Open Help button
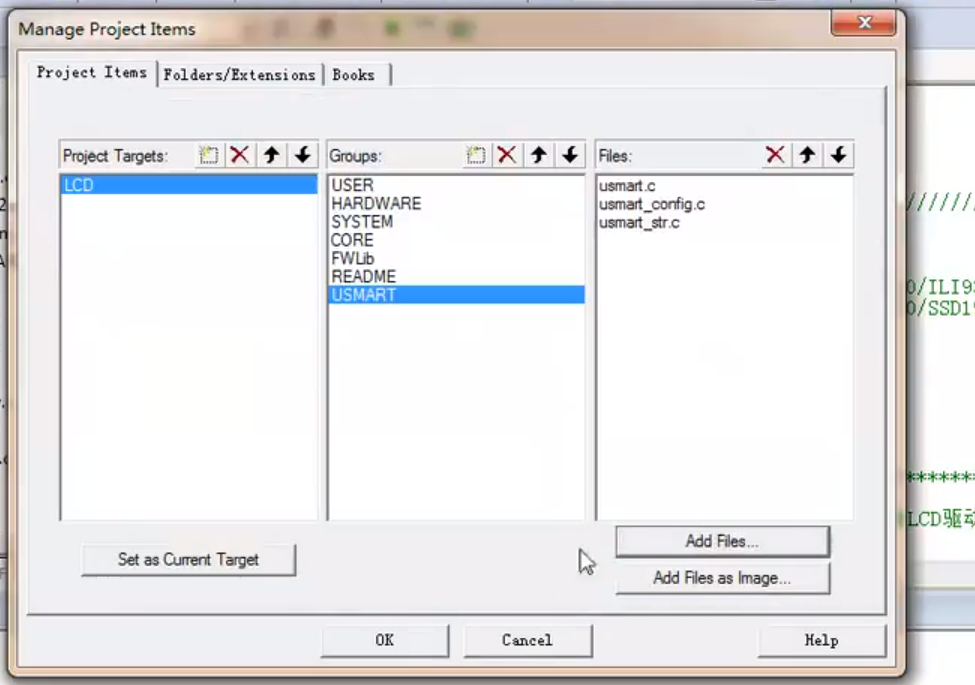 (x=821, y=640)
